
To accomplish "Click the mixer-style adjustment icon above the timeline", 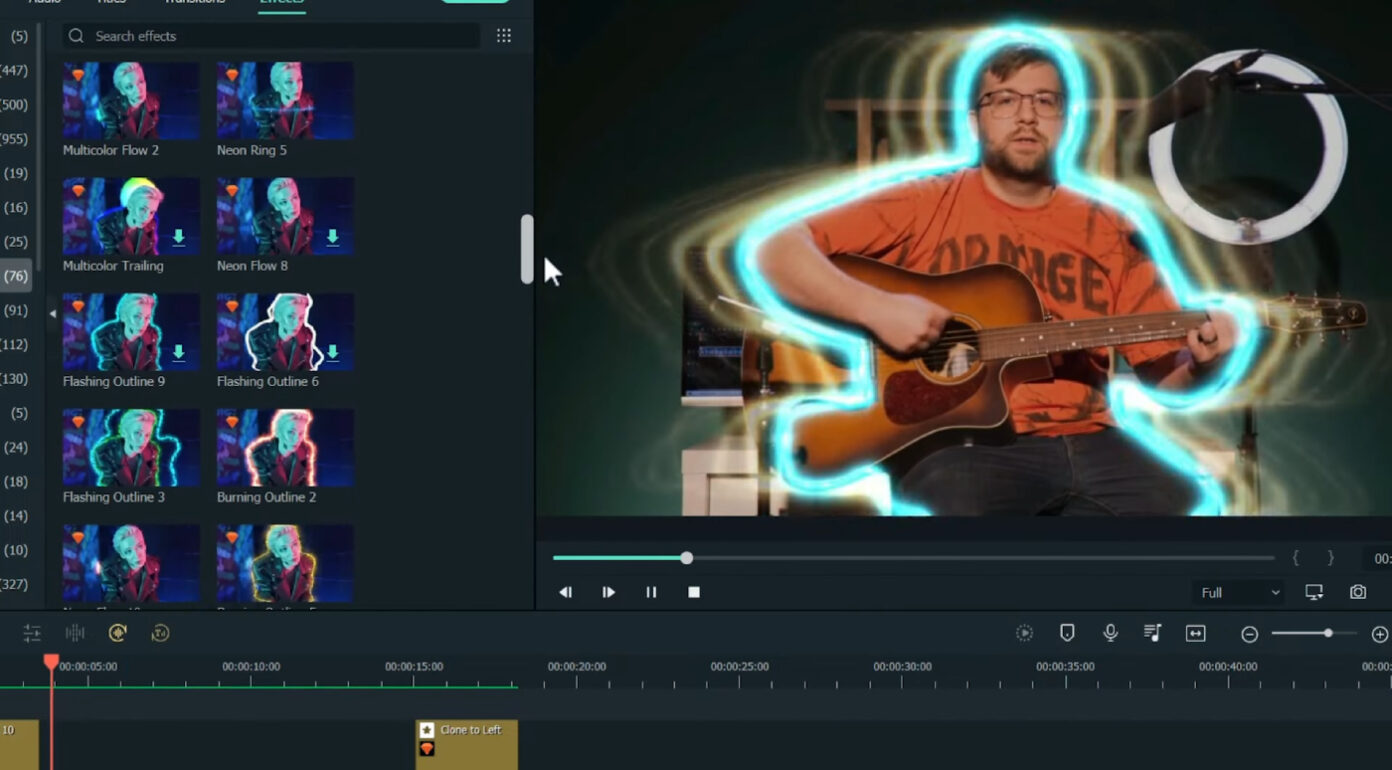I will (31, 633).
